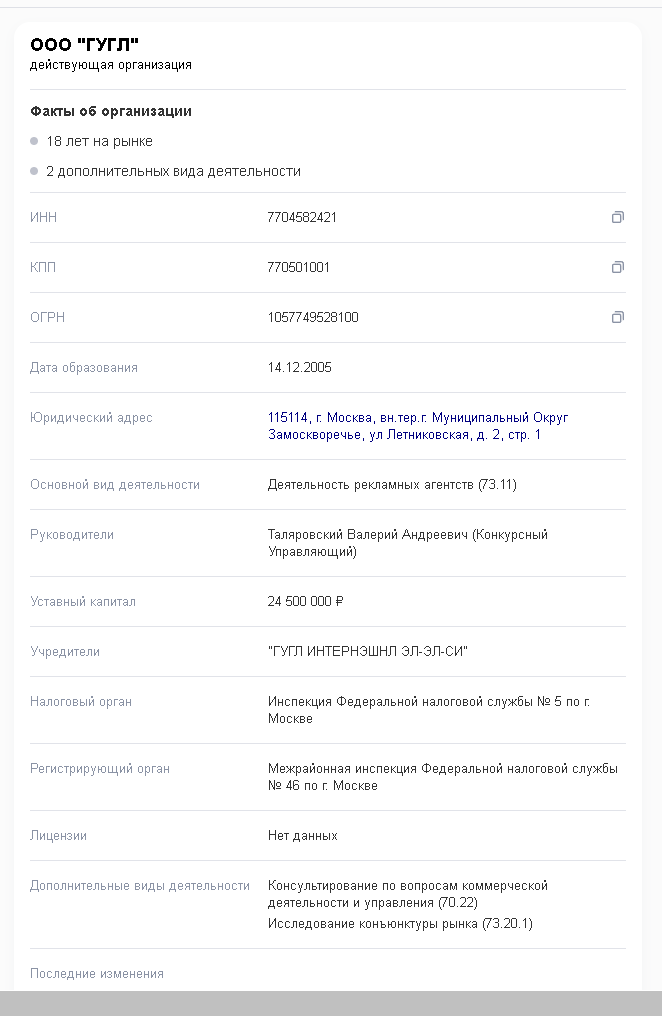Viewport: 662px width, 1016px height.
Task: Click the registering authority № 46 text
Action: [x=442, y=776]
